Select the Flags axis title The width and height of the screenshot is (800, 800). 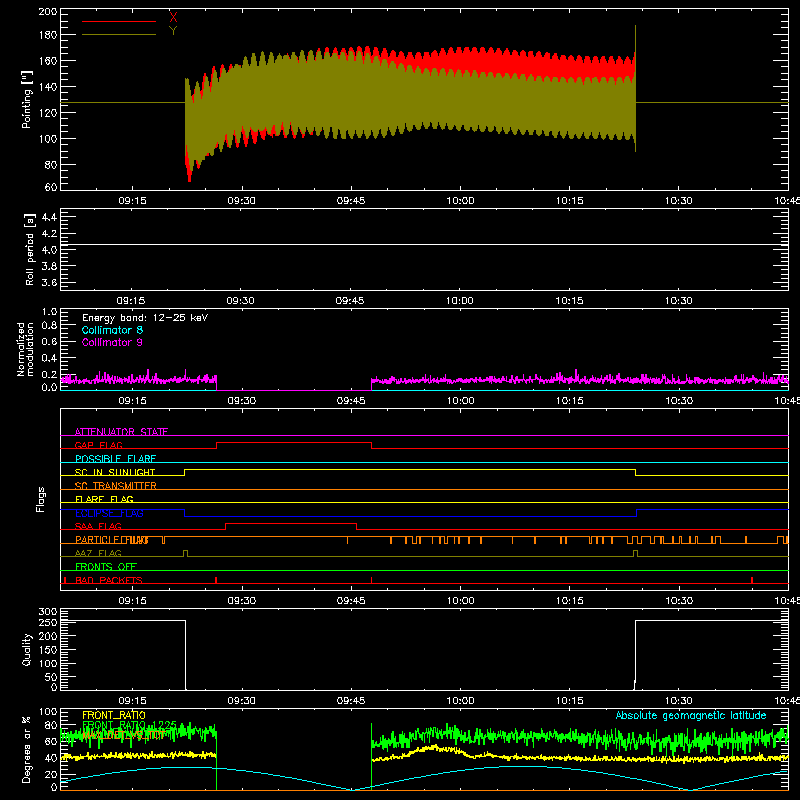41,499
